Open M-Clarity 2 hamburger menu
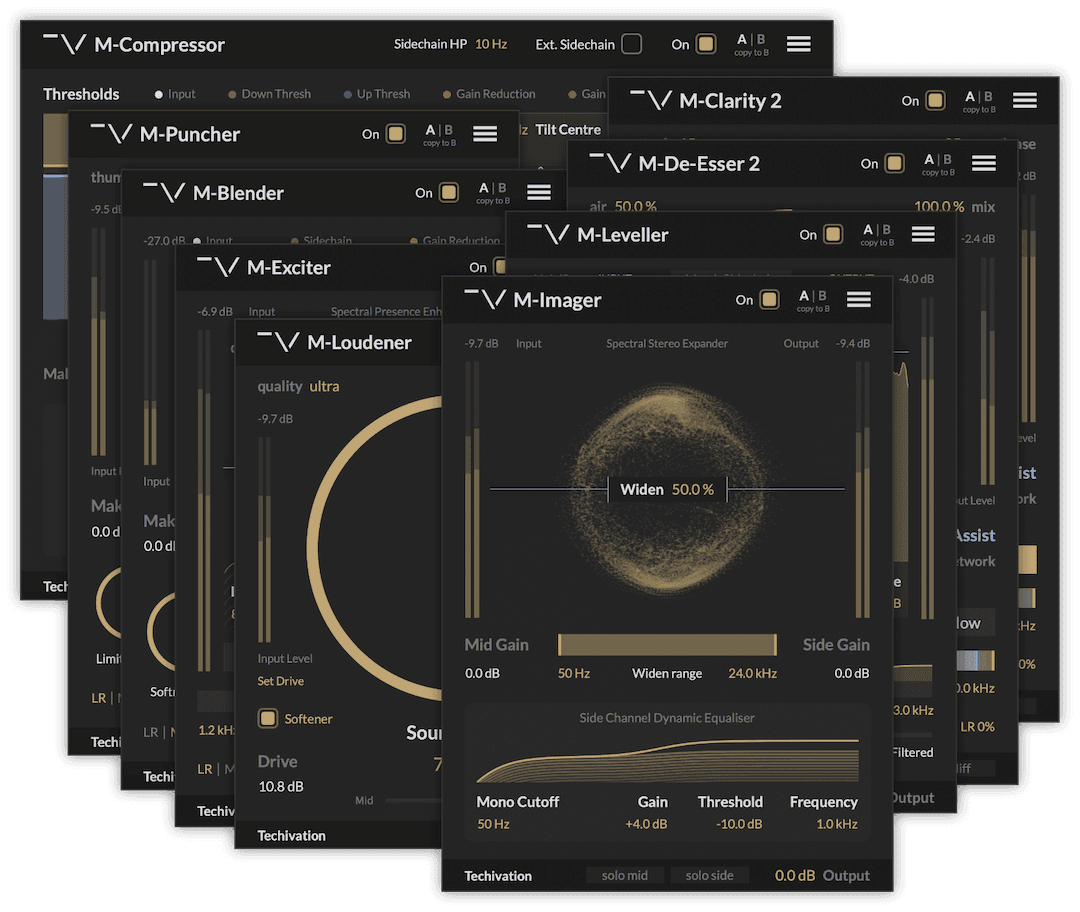Image resolution: width=1080 pixels, height=912 pixels. click(1024, 101)
